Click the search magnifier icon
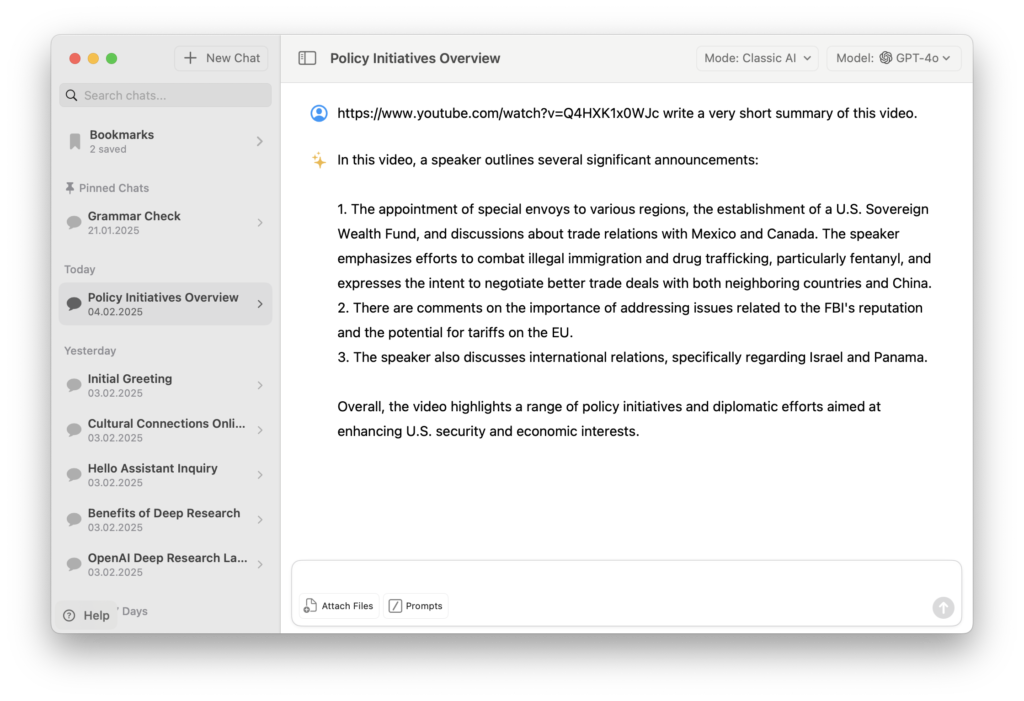The width and height of the screenshot is (1024, 701). [72, 95]
